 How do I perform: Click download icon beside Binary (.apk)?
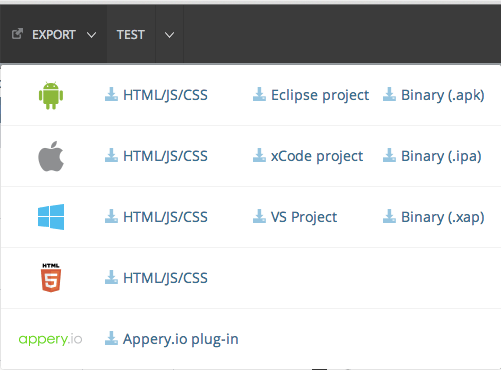389,94
